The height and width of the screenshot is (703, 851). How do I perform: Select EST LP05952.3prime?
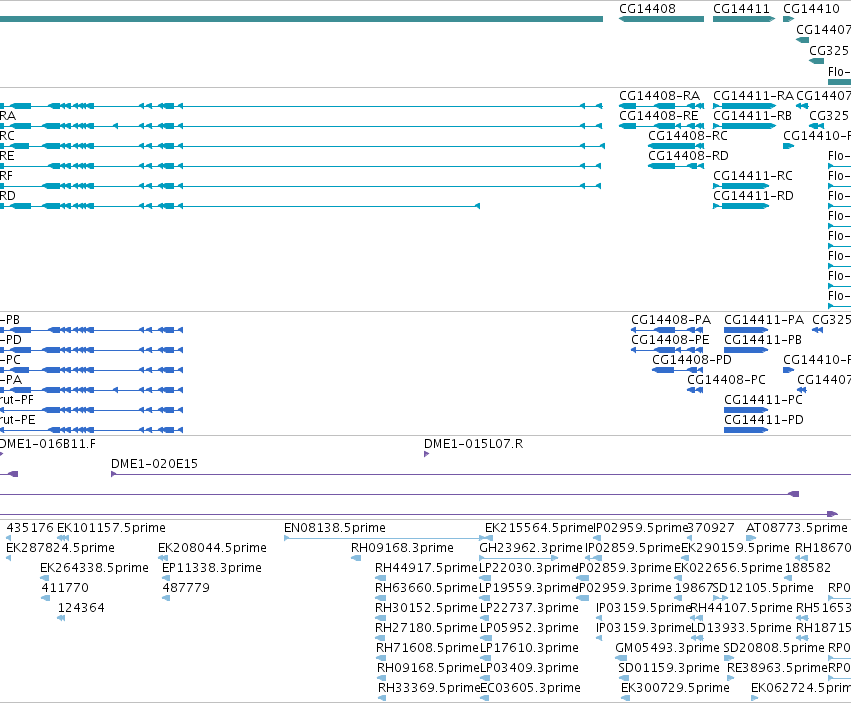[x=485, y=638]
